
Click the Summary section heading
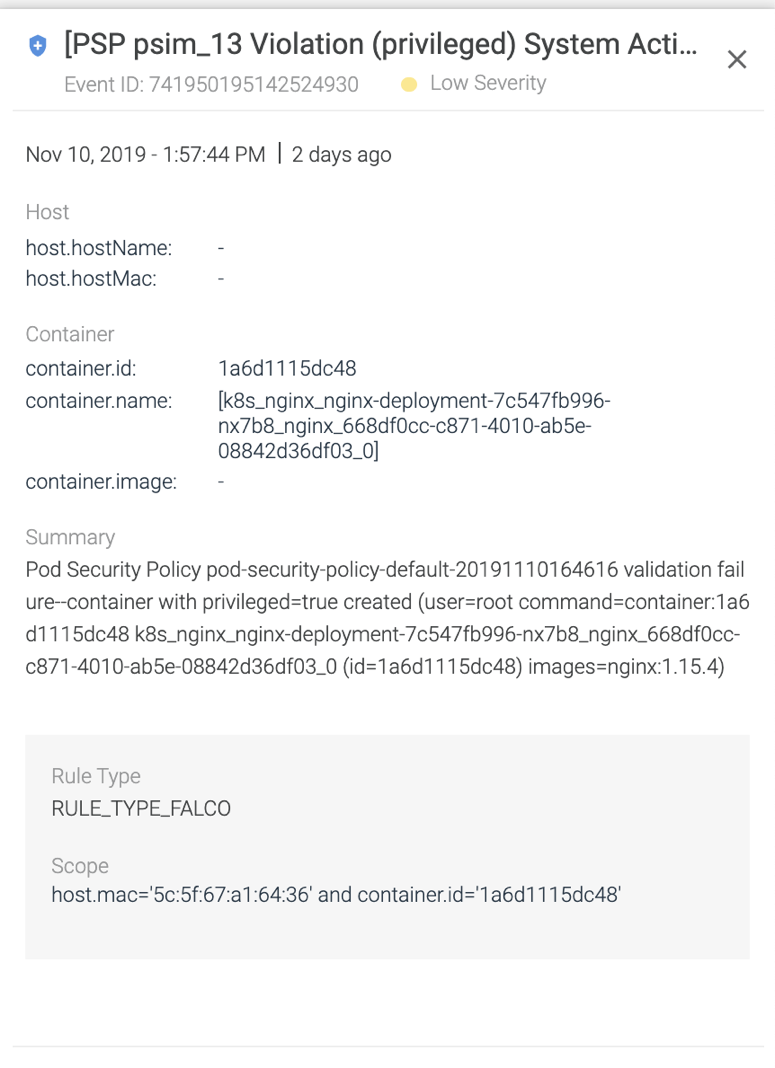tap(70, 537)
